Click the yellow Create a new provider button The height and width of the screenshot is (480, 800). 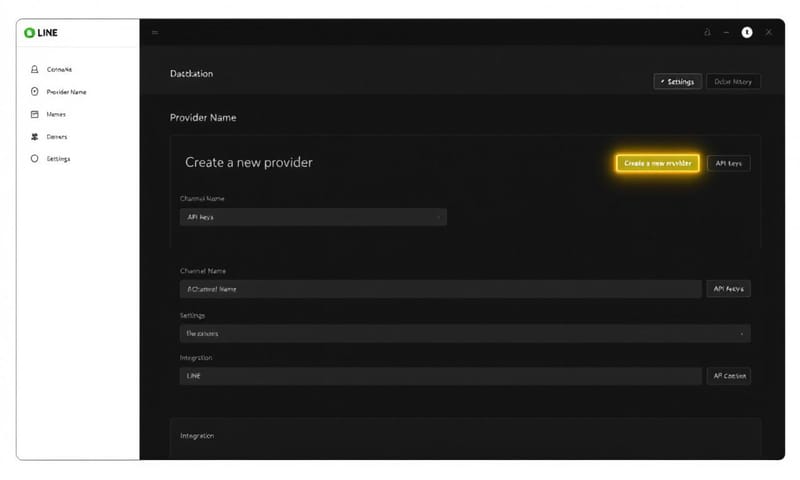(x=656, y=163)
